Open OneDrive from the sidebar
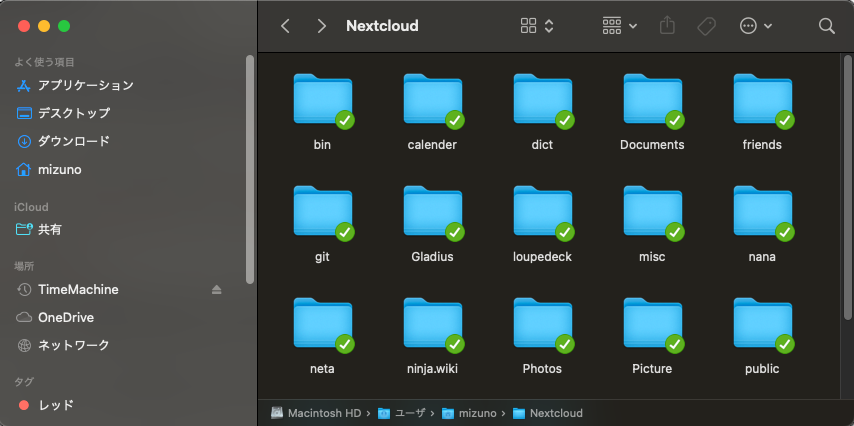The image size is (854, 426). pyautogui.click(x=65, y=317)
